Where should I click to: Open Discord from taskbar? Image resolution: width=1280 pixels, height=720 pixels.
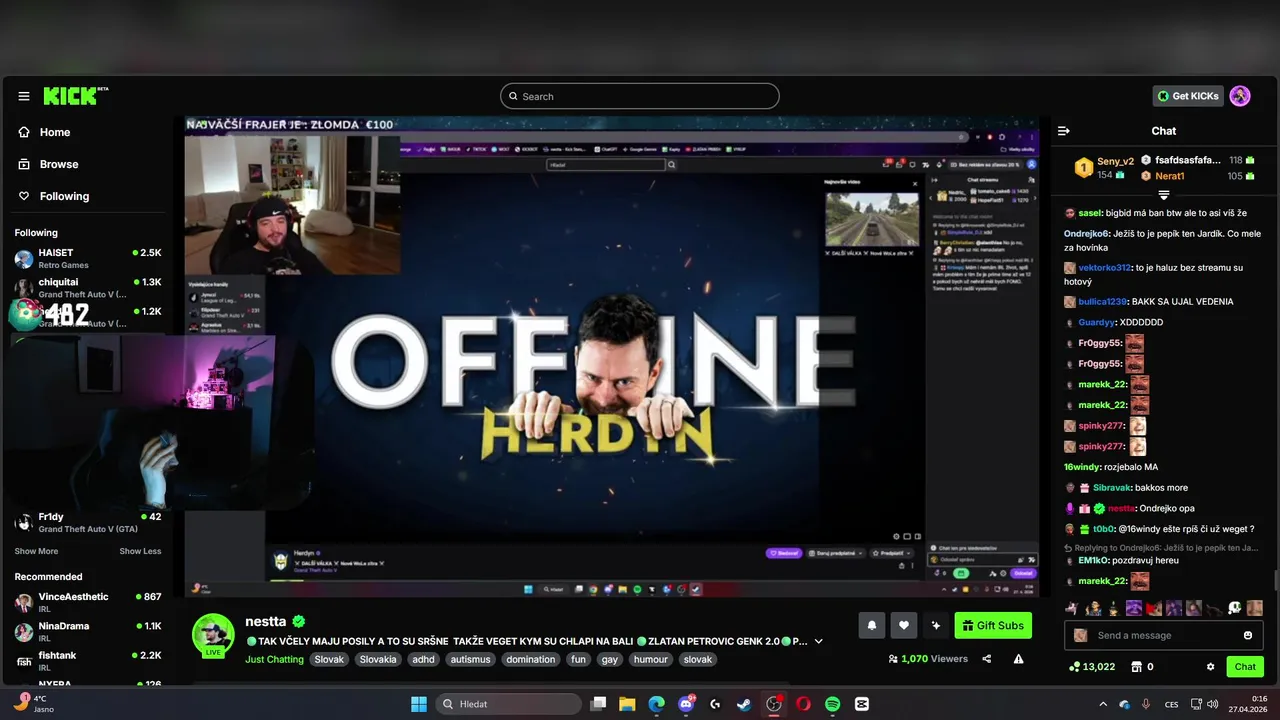tap(686, 704)
